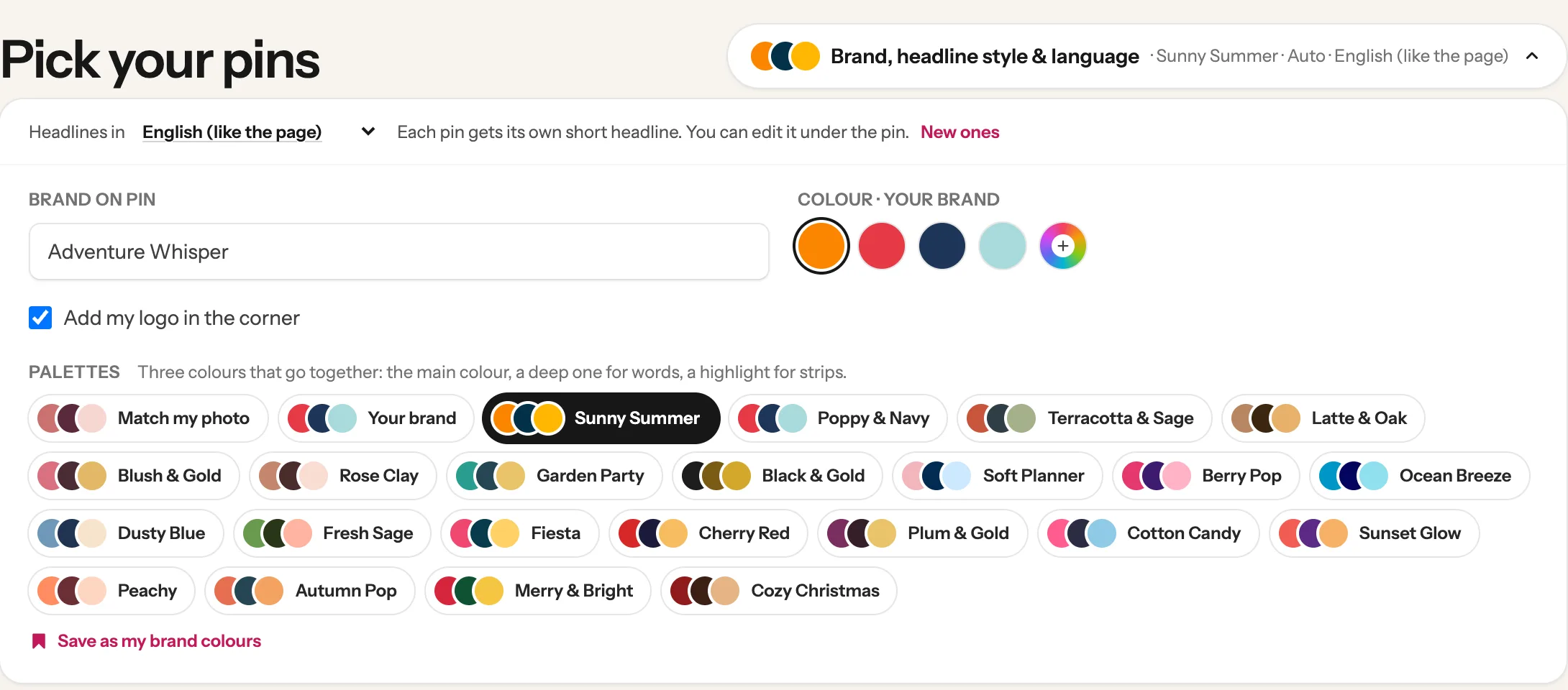Select the Soft Planner palette
Image resolution: width=1568 pixels, height=690 pixels.
[x=998, y=476]
